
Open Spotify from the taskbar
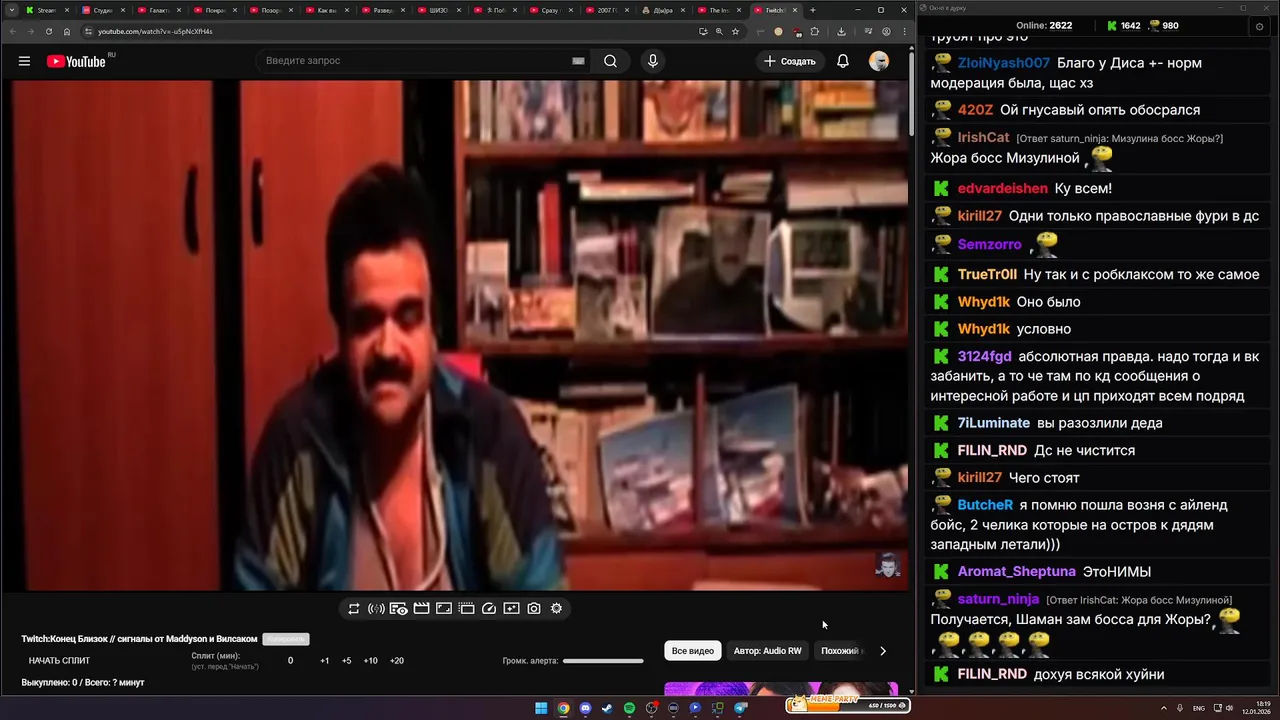(x=629, y=708)
